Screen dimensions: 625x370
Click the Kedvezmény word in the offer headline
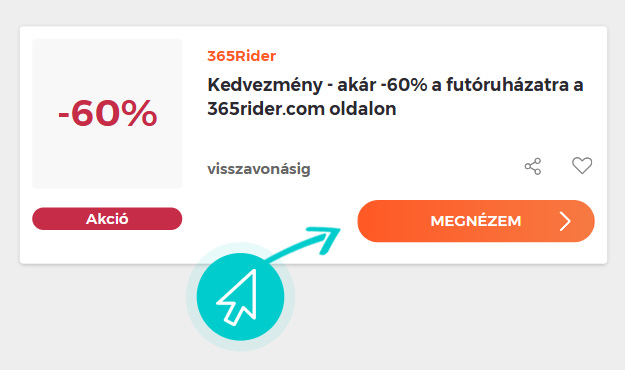coord(265,85)
